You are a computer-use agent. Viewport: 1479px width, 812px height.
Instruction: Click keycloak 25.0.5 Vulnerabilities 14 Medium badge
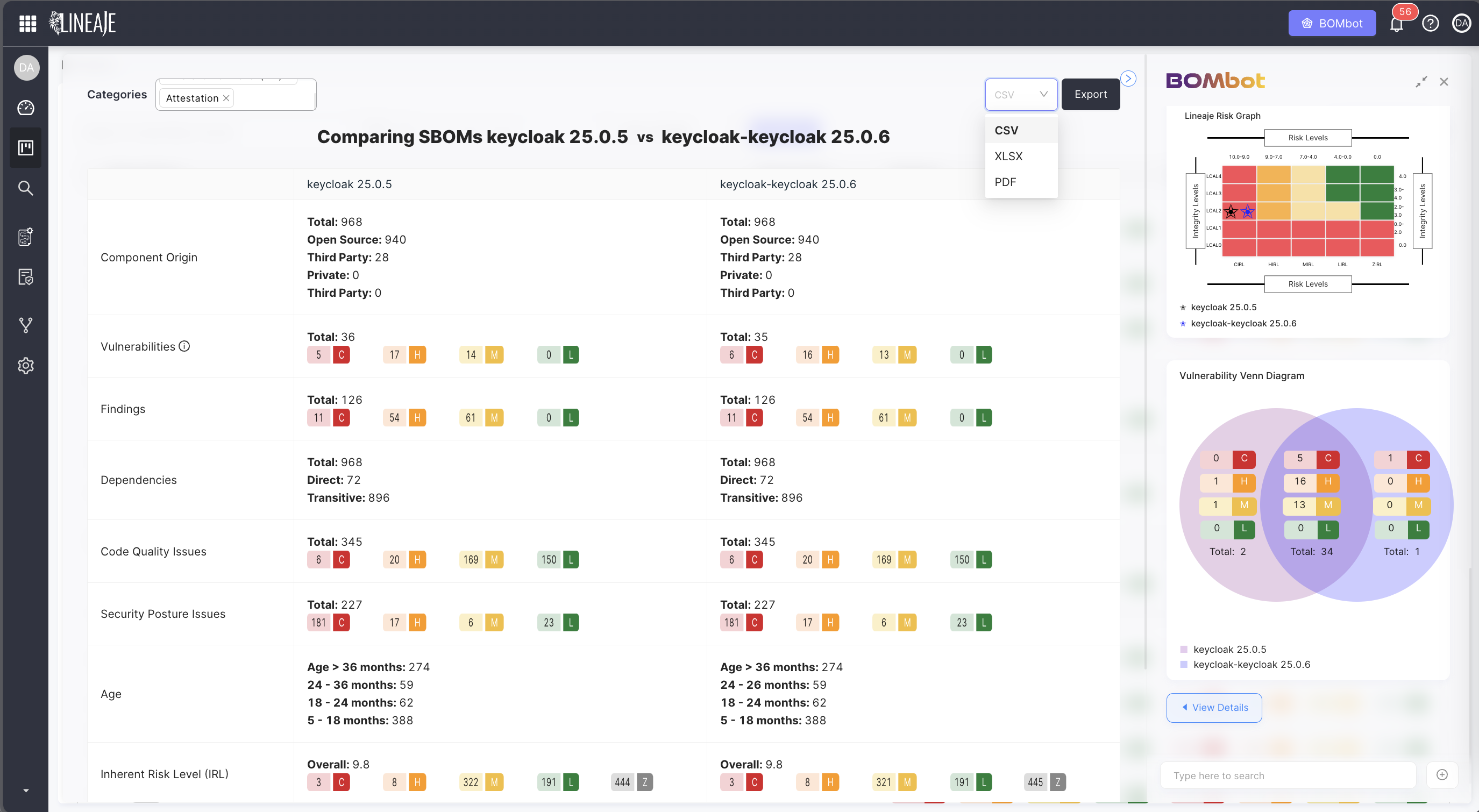coord(481,355)
